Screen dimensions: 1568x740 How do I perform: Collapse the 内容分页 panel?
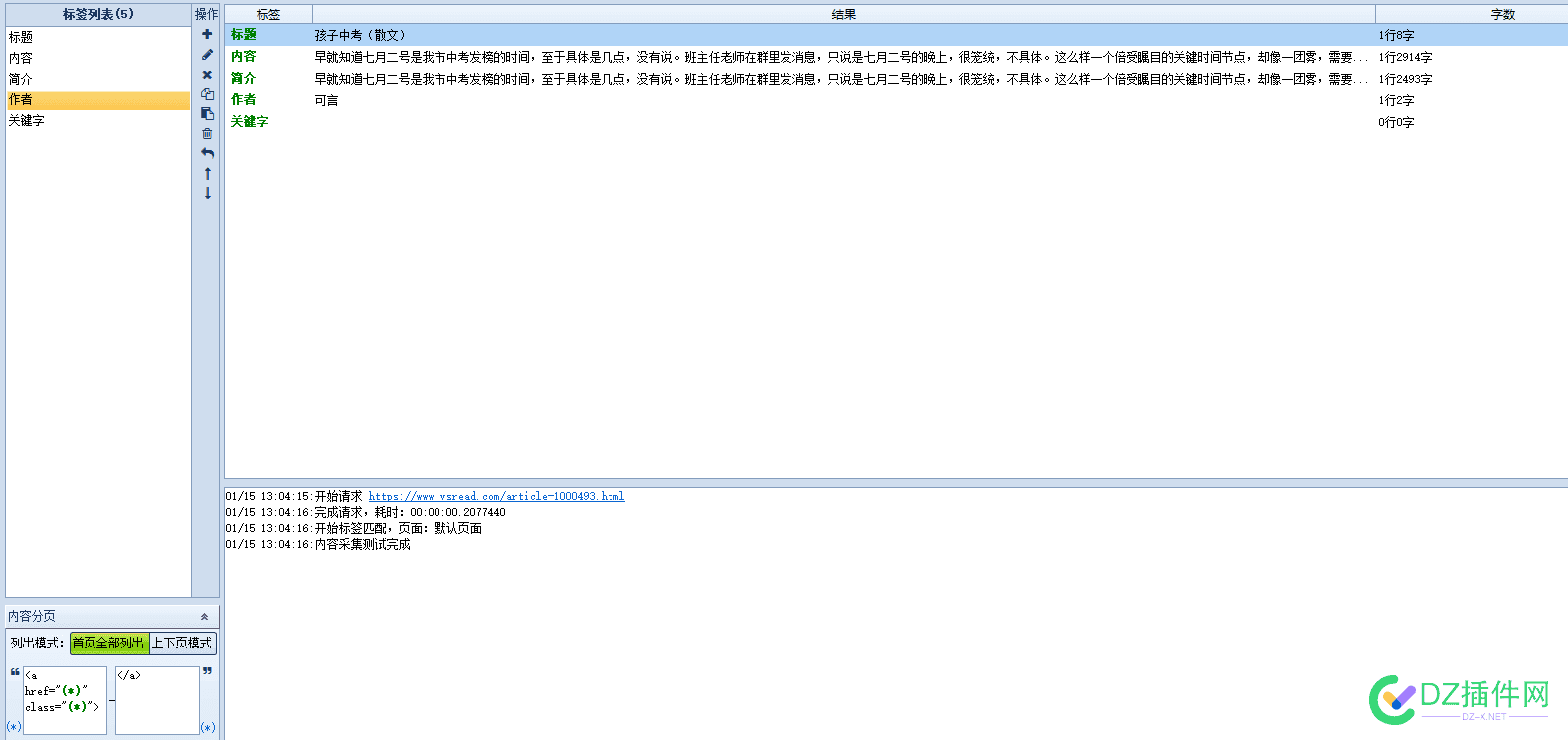204,617
